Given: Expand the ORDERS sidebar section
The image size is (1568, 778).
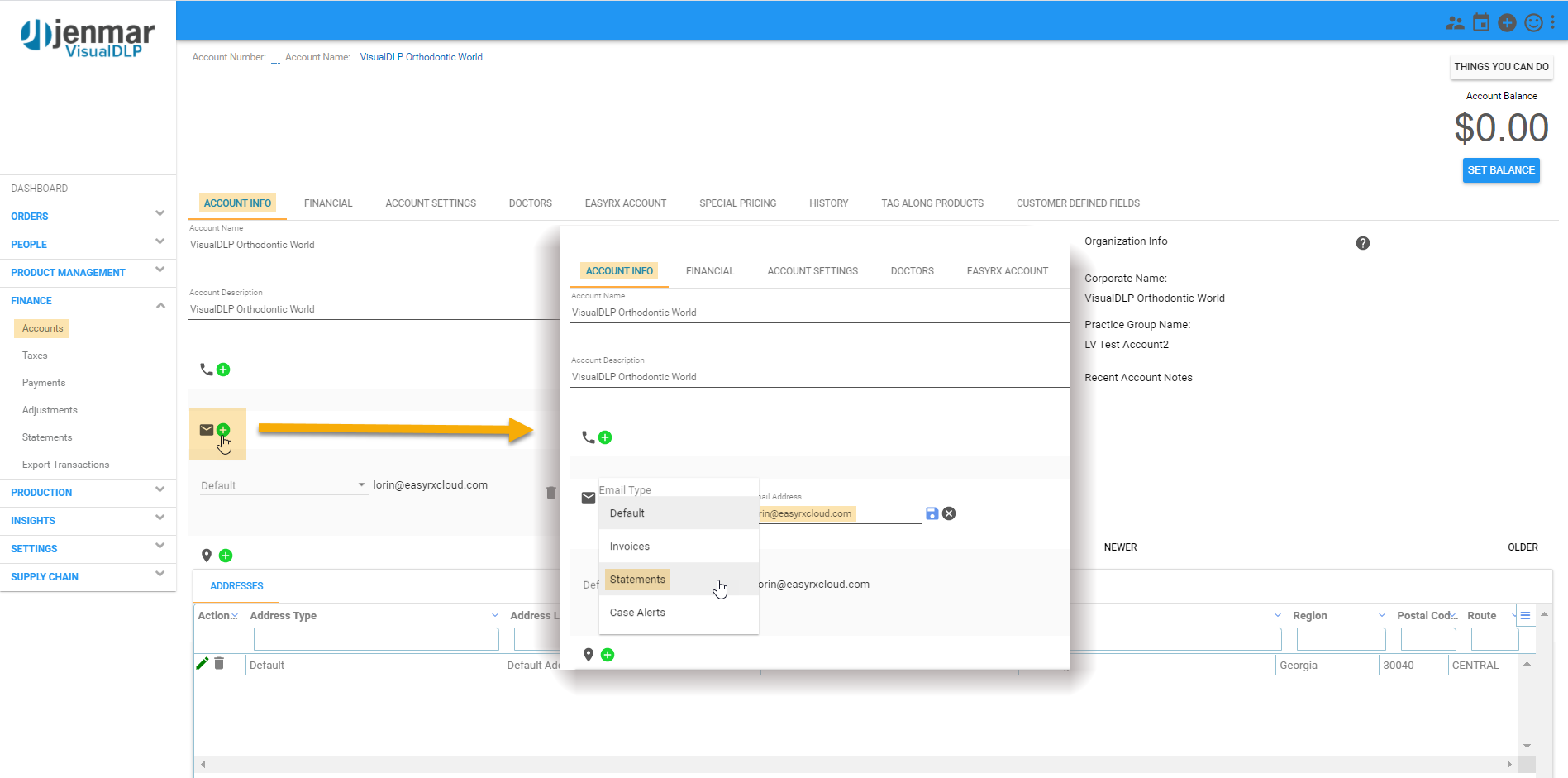Looking at the screenshot, I should [160, 214].
